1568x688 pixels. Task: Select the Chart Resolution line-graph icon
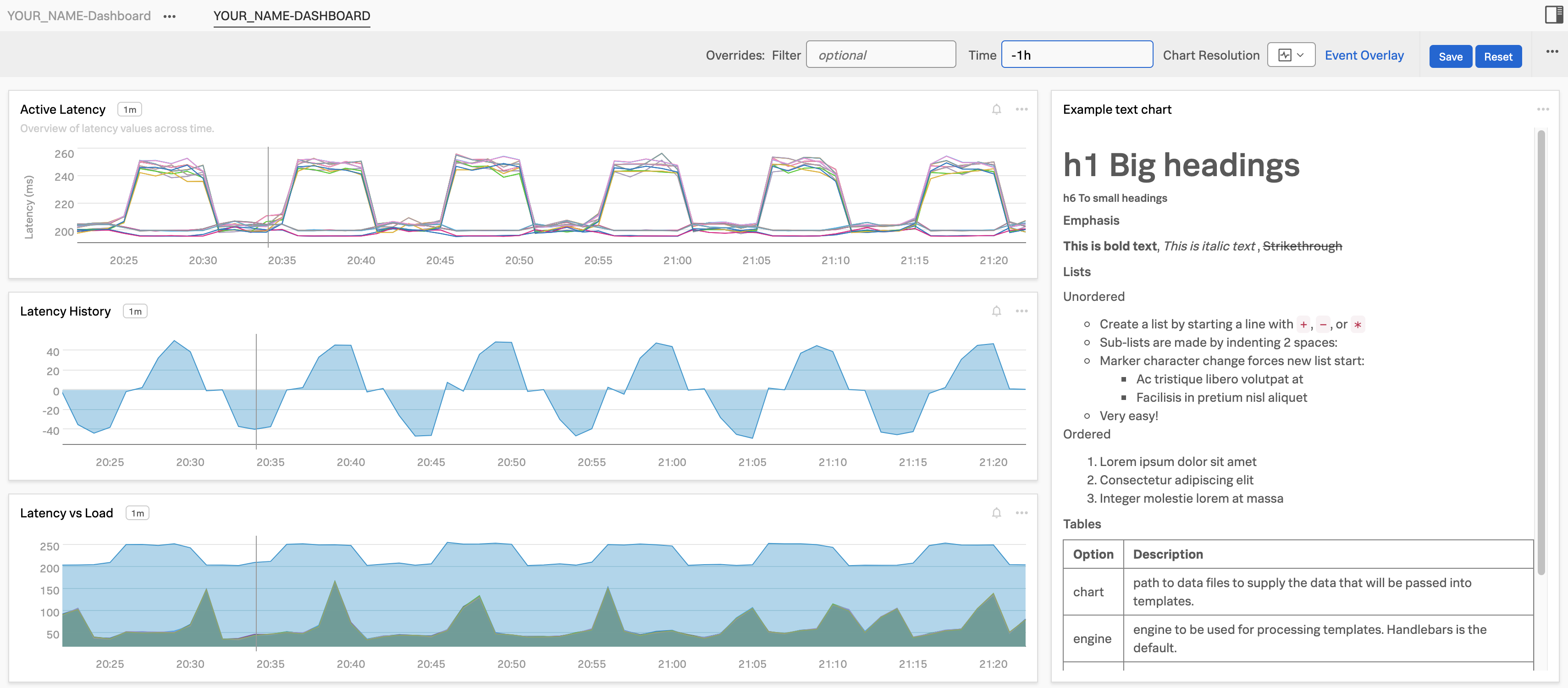point(1284,54)
